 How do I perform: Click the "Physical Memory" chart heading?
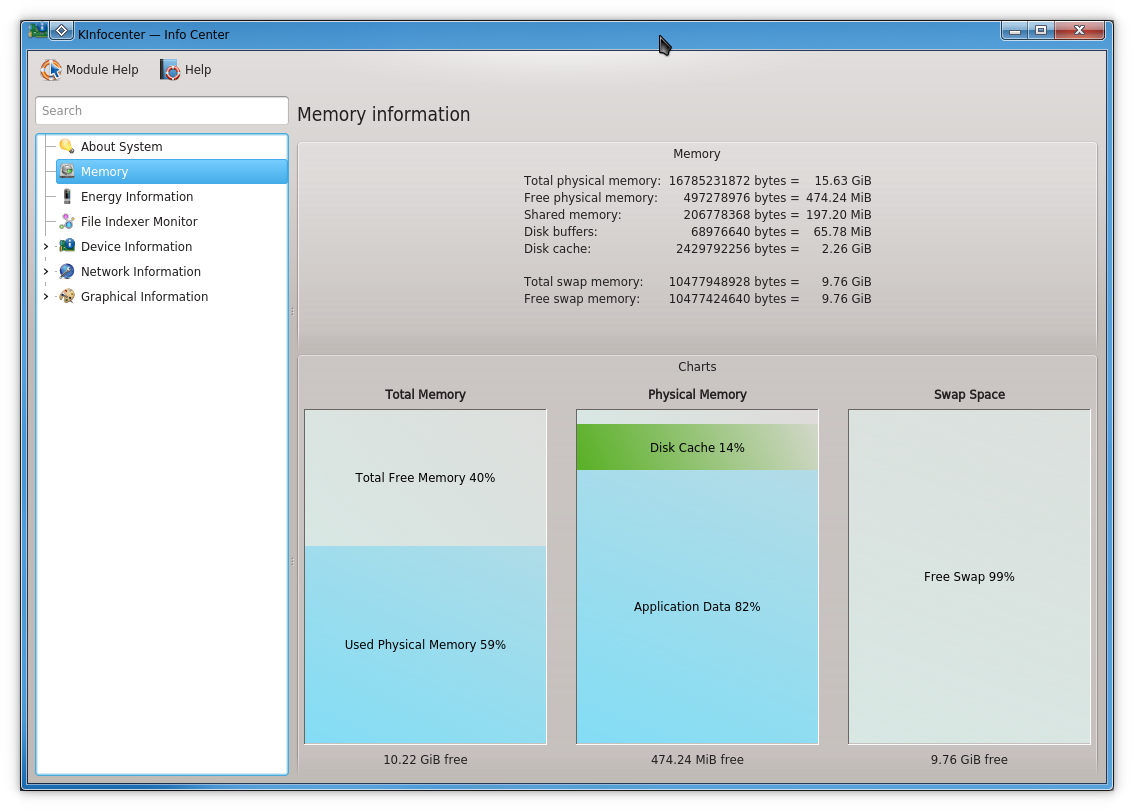[697, 394]
